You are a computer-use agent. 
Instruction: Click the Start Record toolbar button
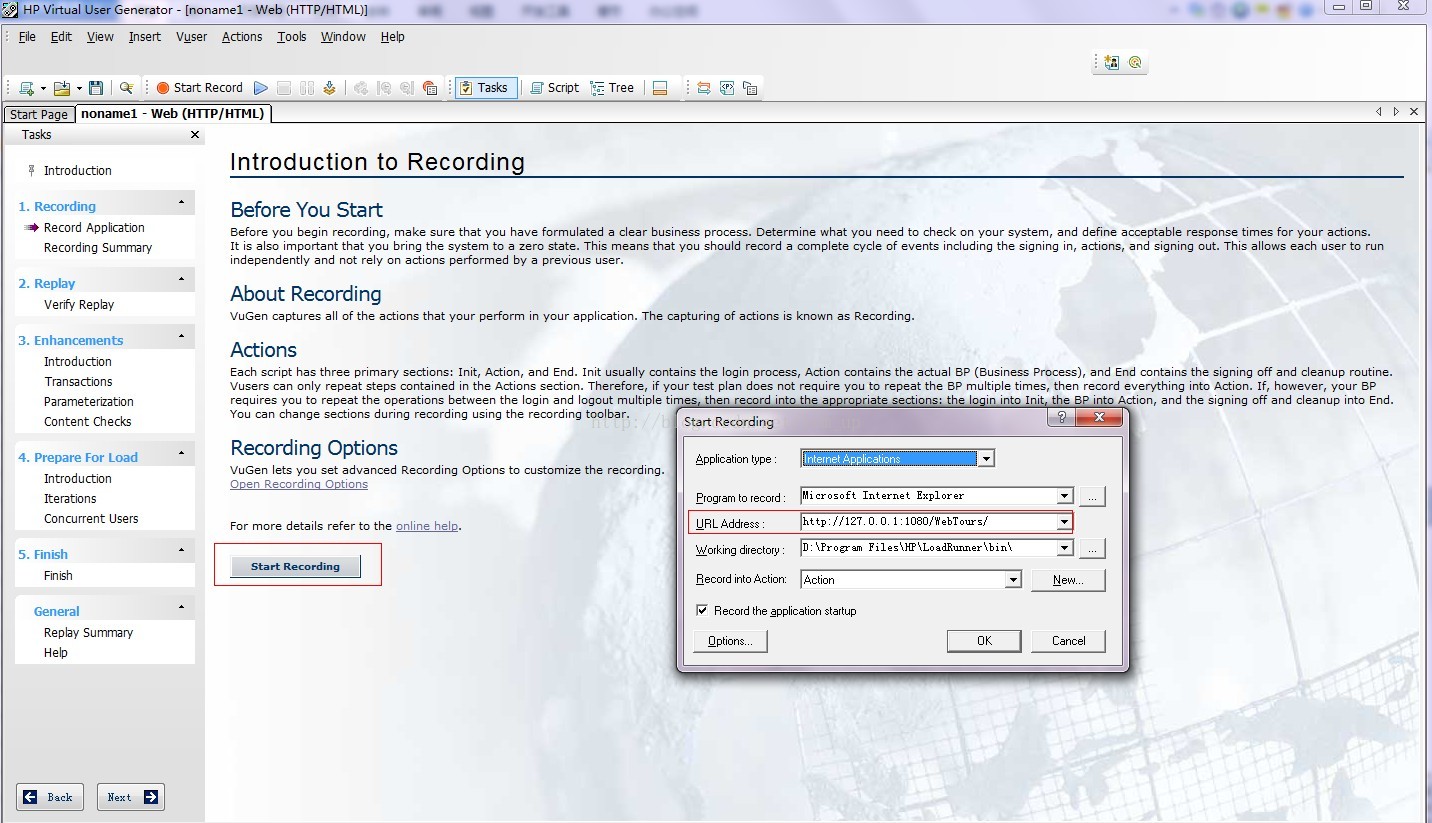pyautogui.click(x=199, y=88)
